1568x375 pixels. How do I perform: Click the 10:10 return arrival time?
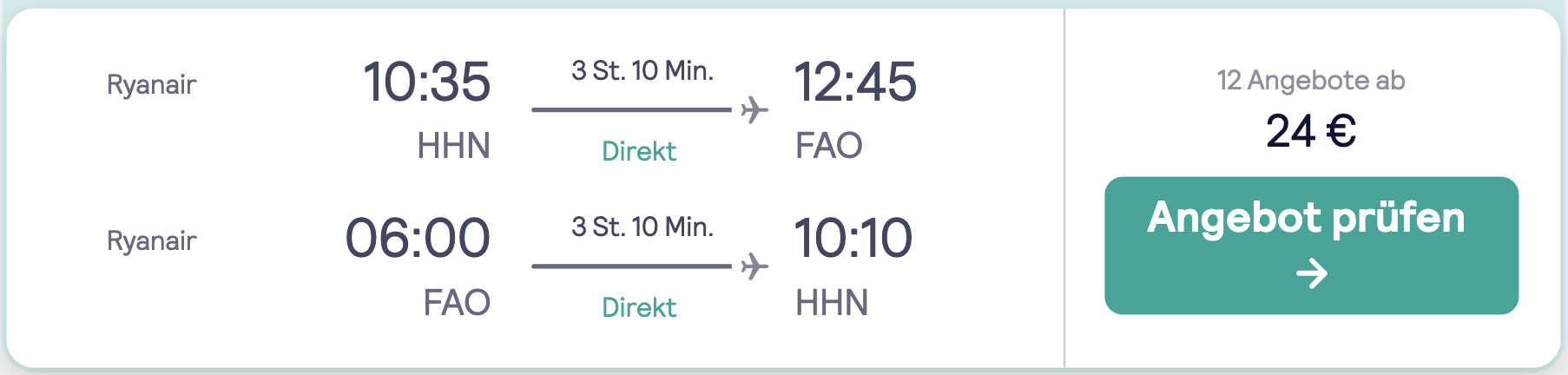click(853, 239)
